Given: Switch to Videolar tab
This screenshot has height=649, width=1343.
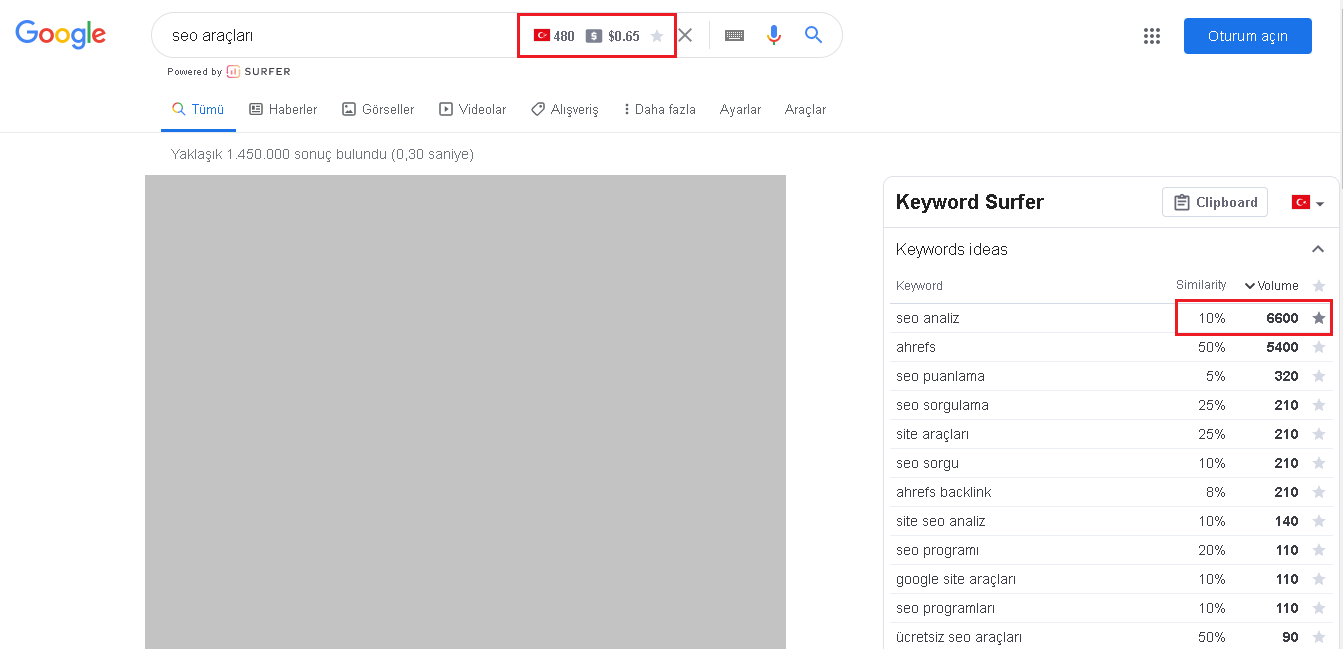Looking at the screenshot, I should pos(473,109).
